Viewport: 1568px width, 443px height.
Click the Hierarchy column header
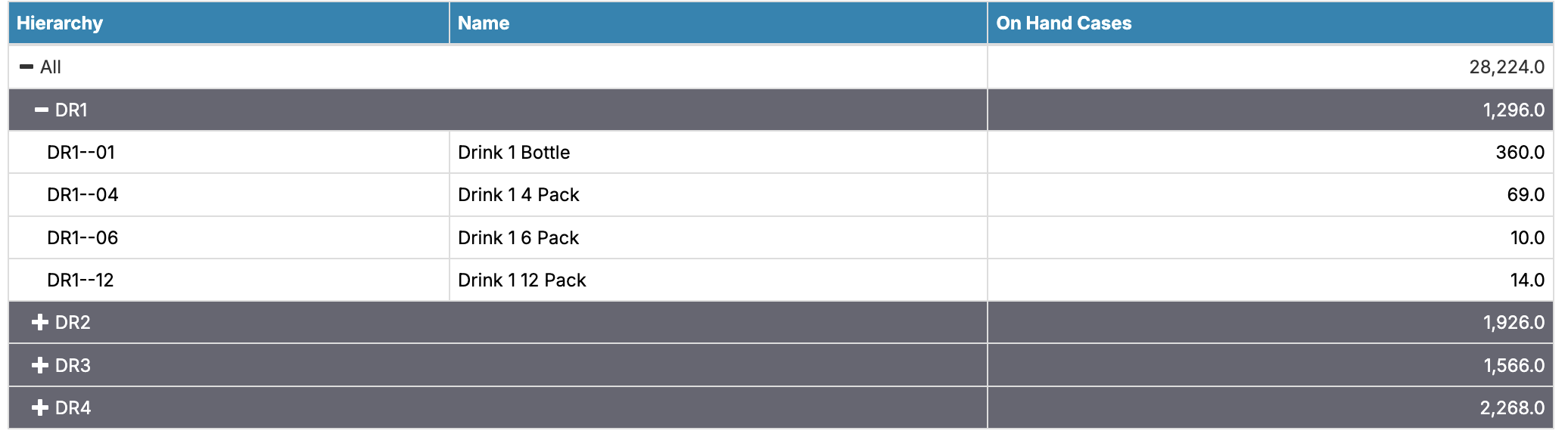click(60, 23)
